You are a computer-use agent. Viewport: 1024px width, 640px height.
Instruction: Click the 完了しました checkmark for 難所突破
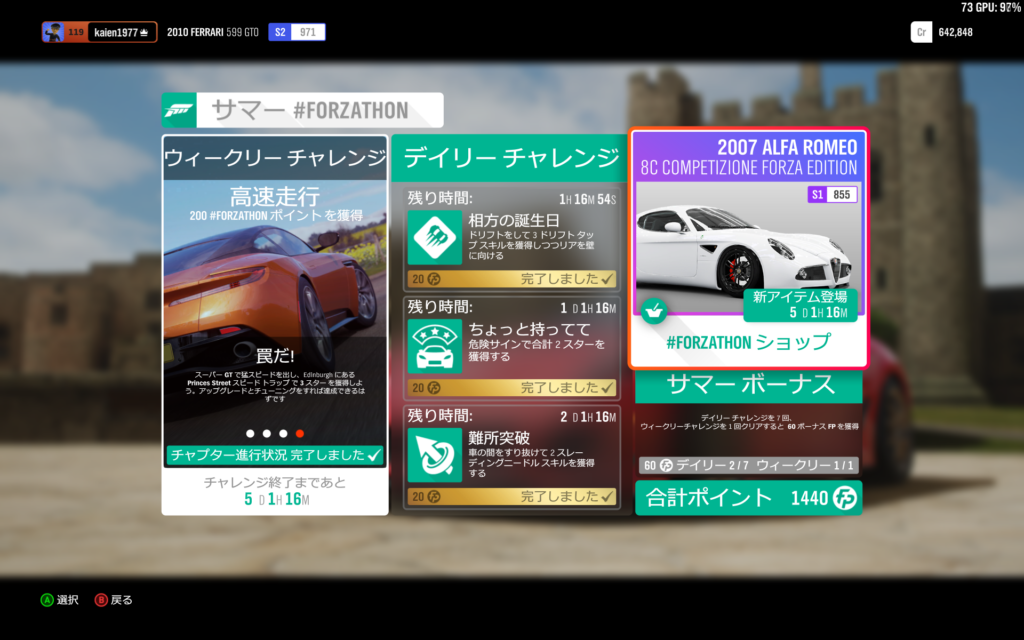point(608,496)
